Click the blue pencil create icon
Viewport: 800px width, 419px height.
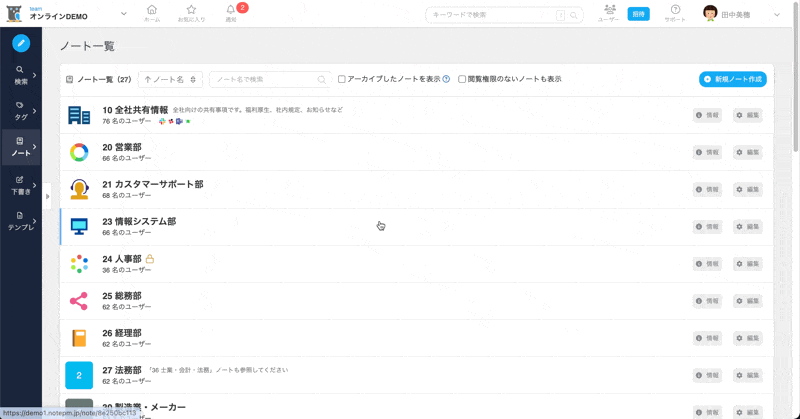[x=20, y=44]
